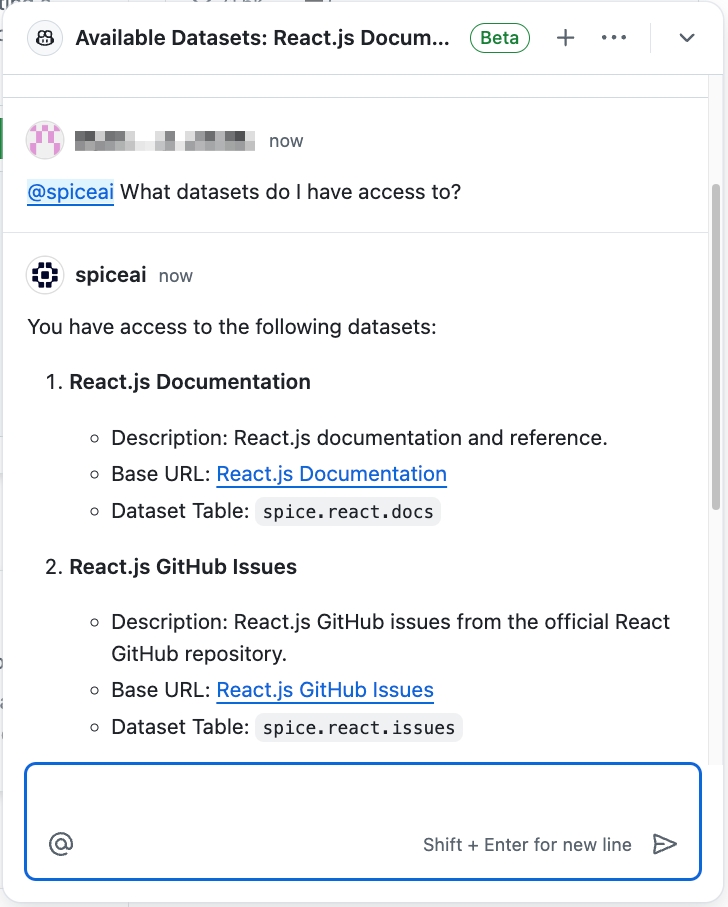Click the spiceai extension avatar icon
Screen dimensions: 728x907
(x=45, y=275)
